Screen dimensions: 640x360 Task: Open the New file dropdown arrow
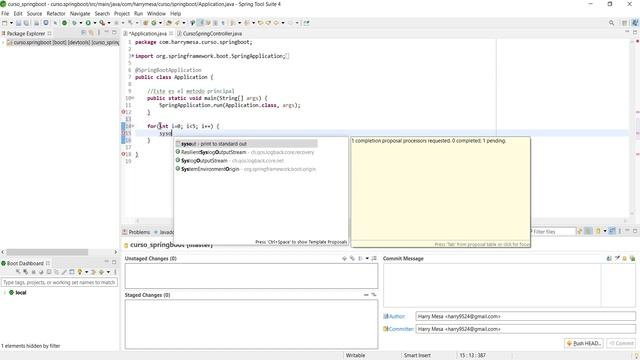click(x=11, y=23)
